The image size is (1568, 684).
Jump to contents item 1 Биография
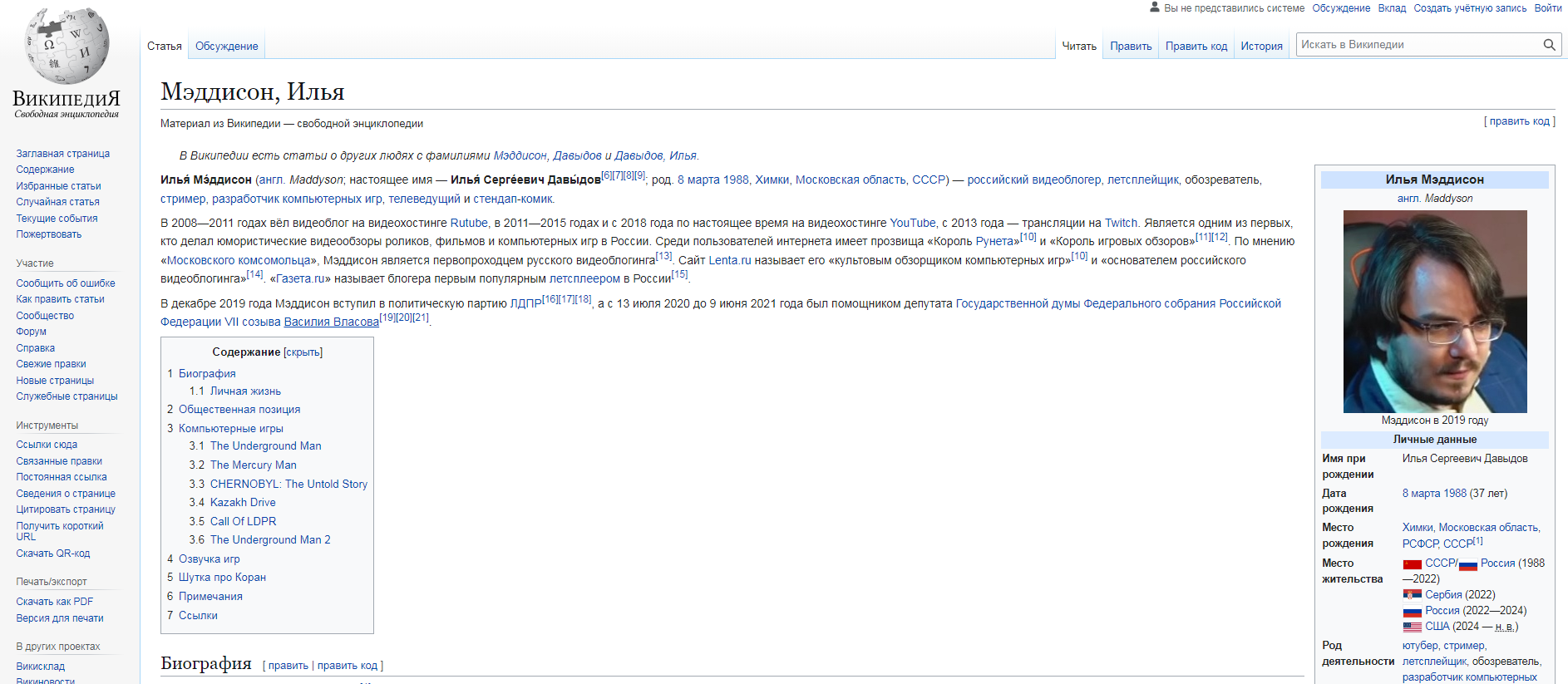pyautogui.click(x=207, y=374)
